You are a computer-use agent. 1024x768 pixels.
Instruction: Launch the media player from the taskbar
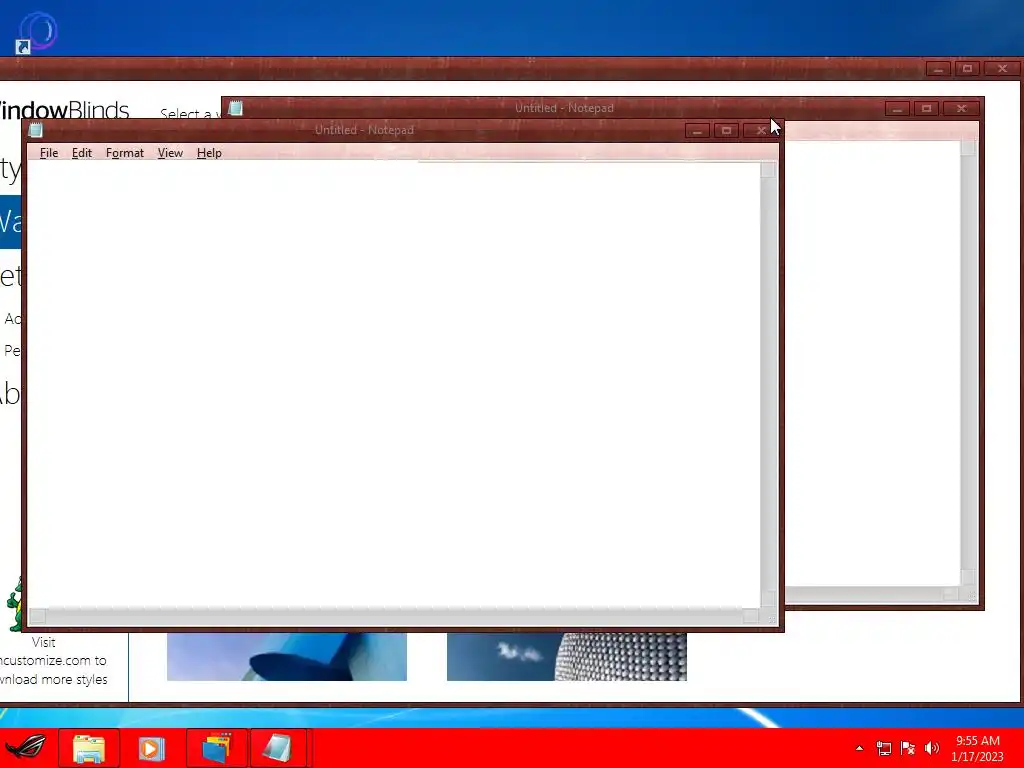point(152,748)
